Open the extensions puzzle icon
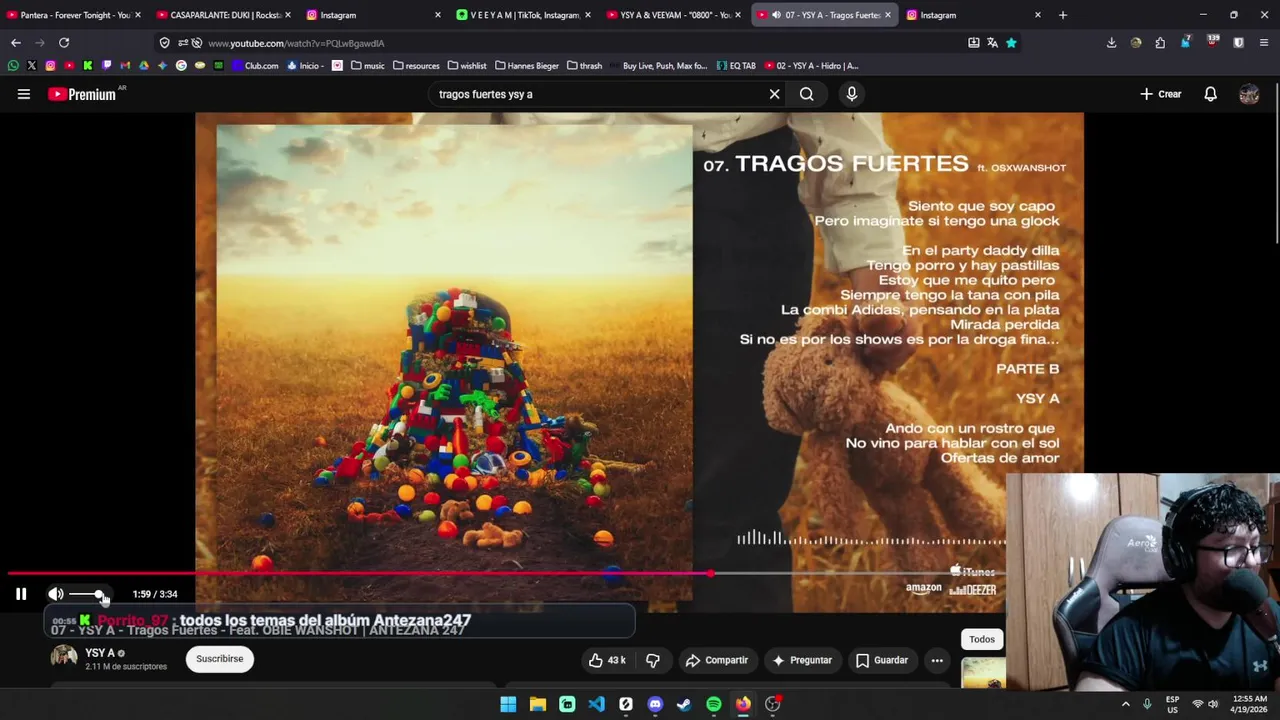 [1160, 43]
